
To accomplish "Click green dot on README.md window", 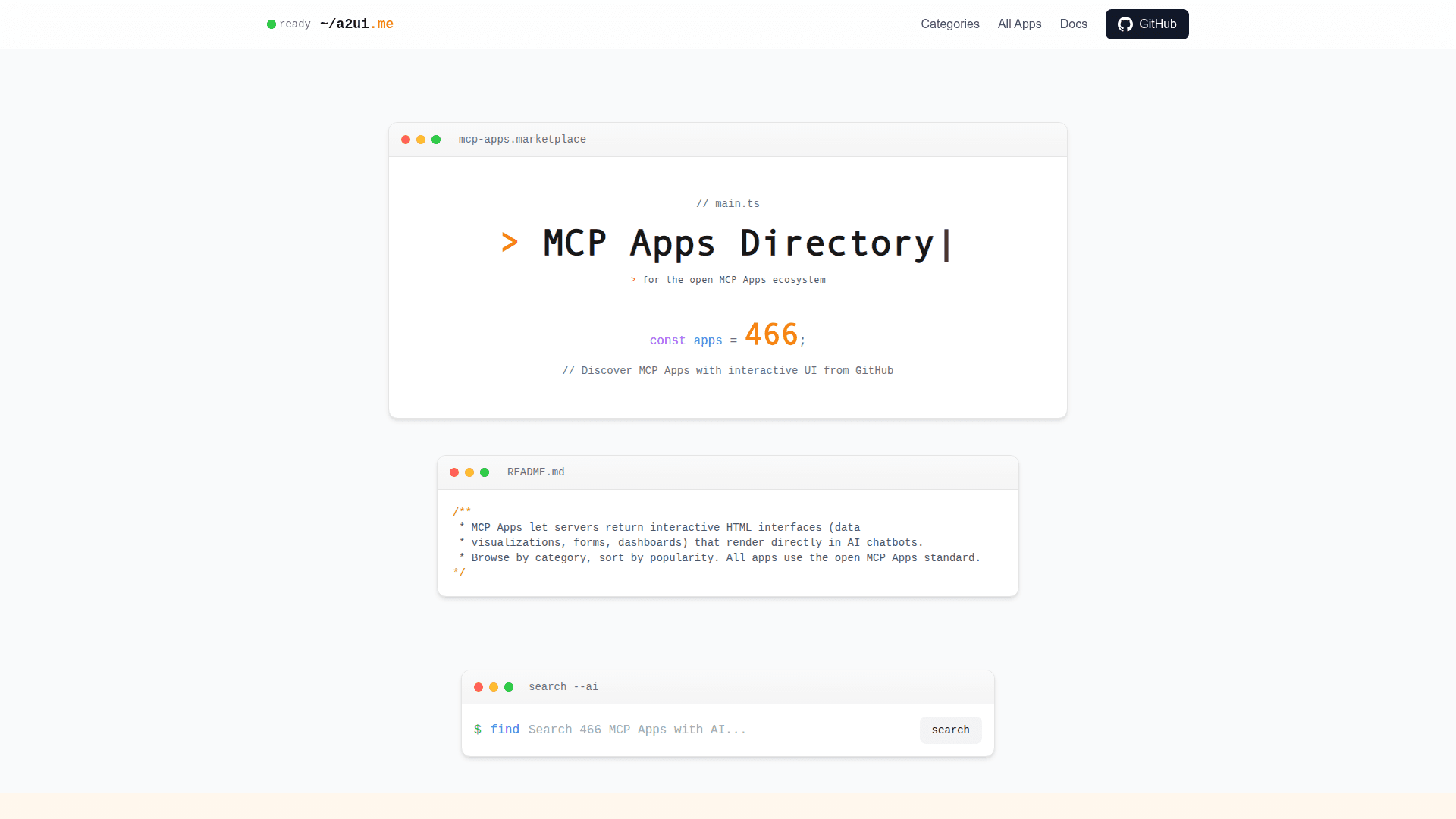I will (485, 472).
